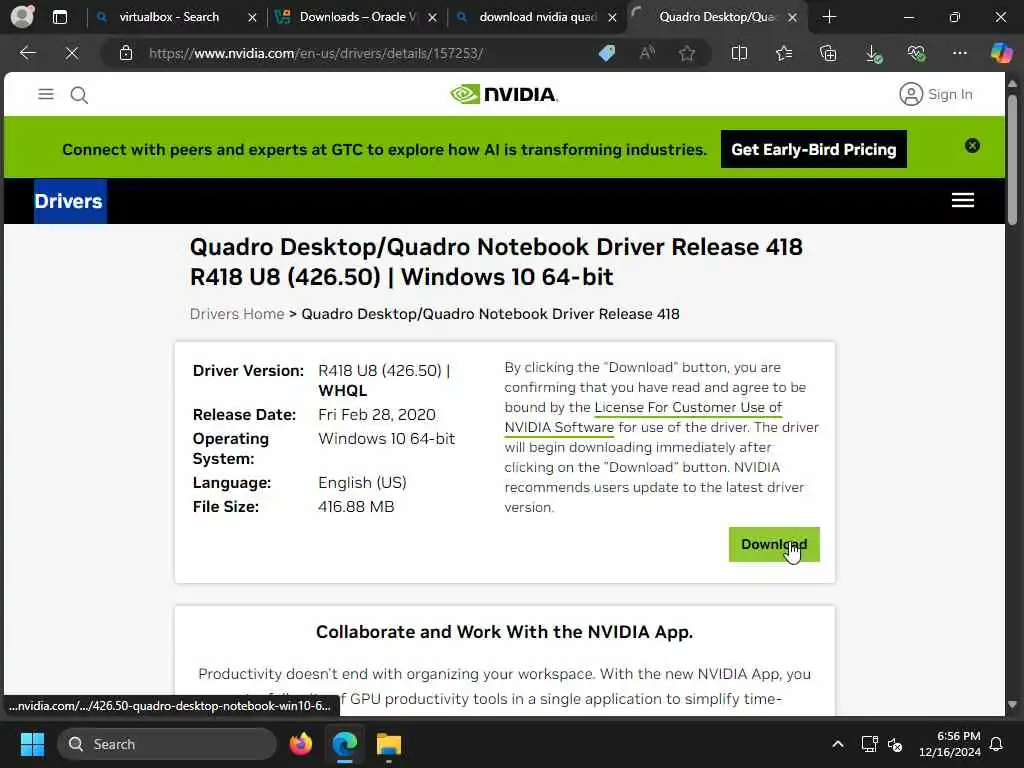Open the Windows Start menu
Image resolution: width=1024 pixels, height=768 pixels.
pyautogui.click(x=32, y=744)
